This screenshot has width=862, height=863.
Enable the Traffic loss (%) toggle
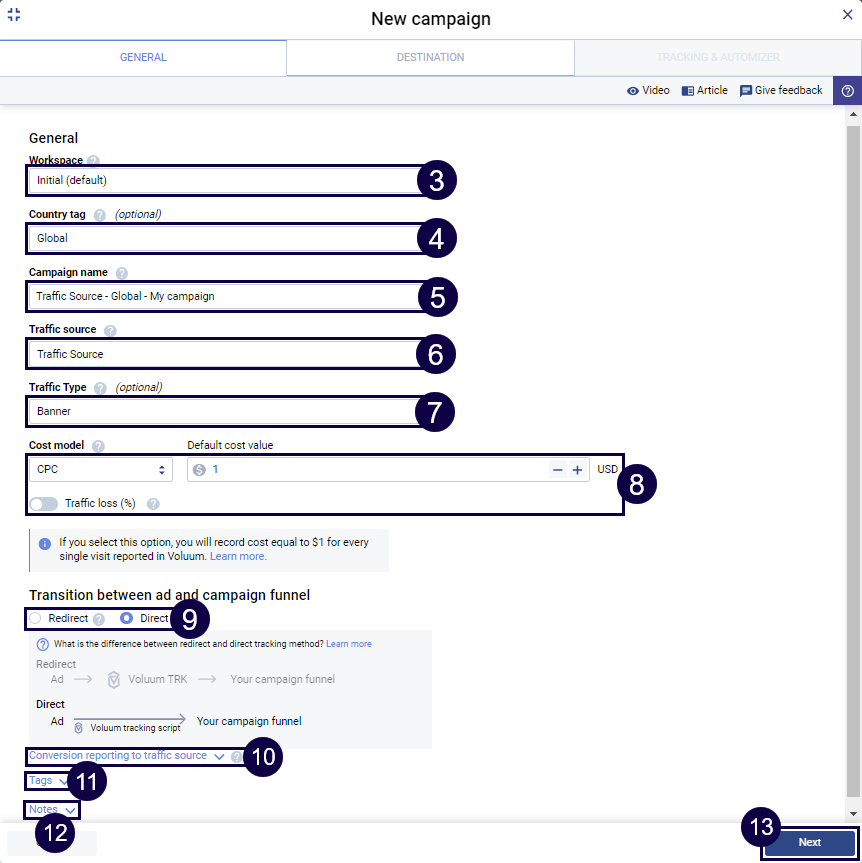(x=44, y=504)
